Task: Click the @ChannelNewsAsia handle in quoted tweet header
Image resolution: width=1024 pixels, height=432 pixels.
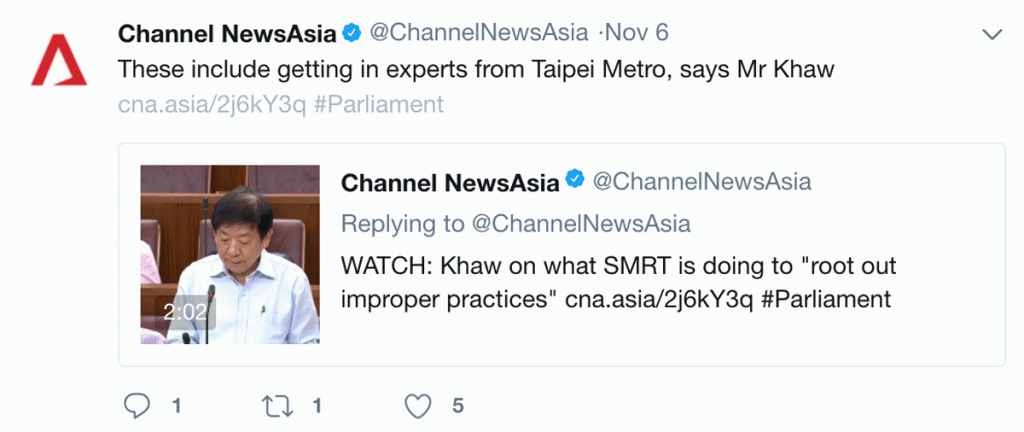Action: [x=702, y=182]
